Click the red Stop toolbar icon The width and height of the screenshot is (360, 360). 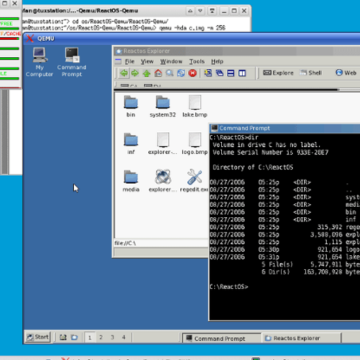point(192,73)
